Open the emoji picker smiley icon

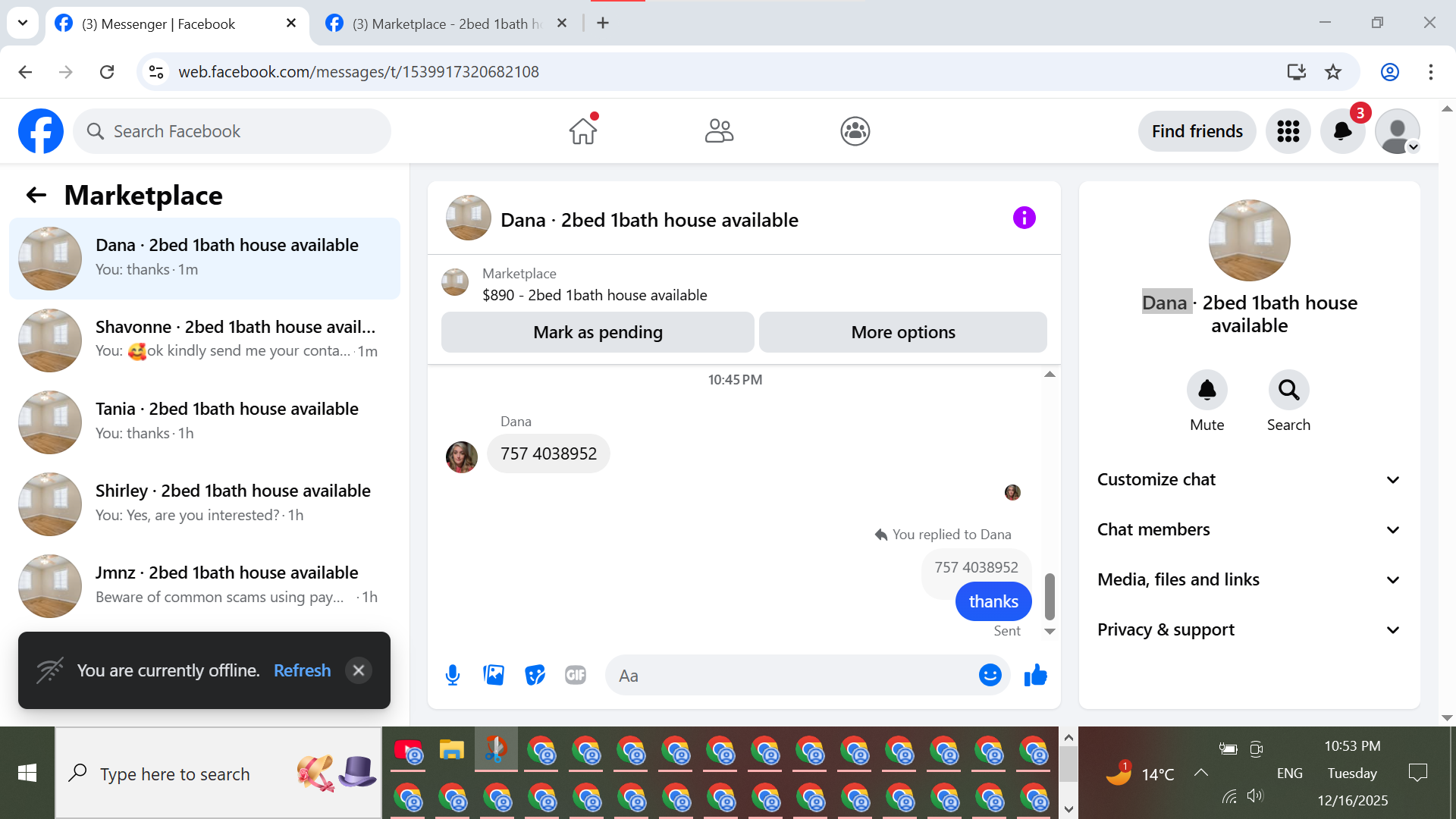(990, 675)
